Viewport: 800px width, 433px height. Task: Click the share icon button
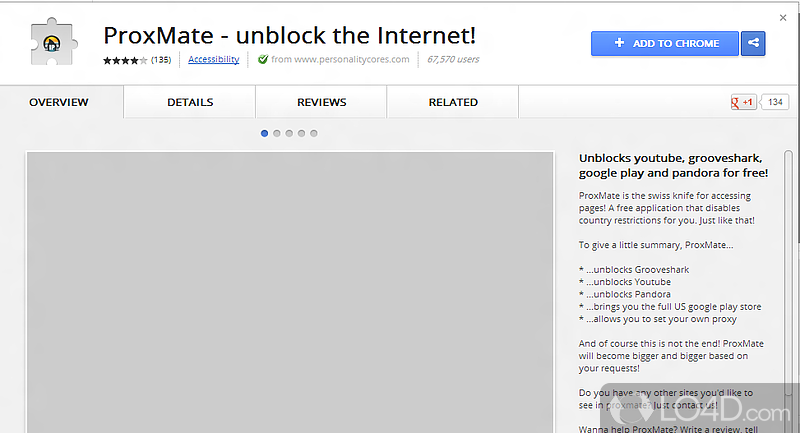click(753, 43)
